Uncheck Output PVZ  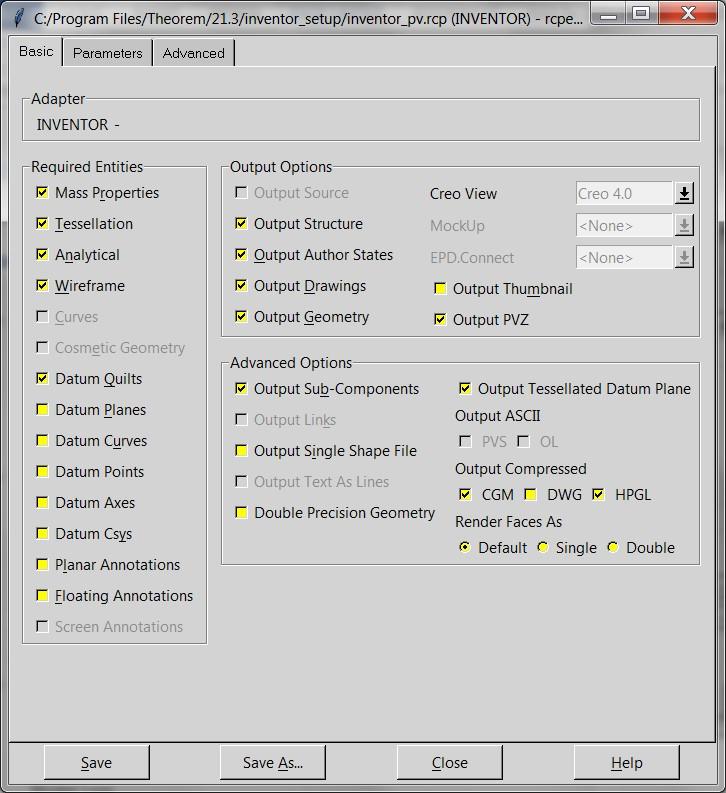440,319
